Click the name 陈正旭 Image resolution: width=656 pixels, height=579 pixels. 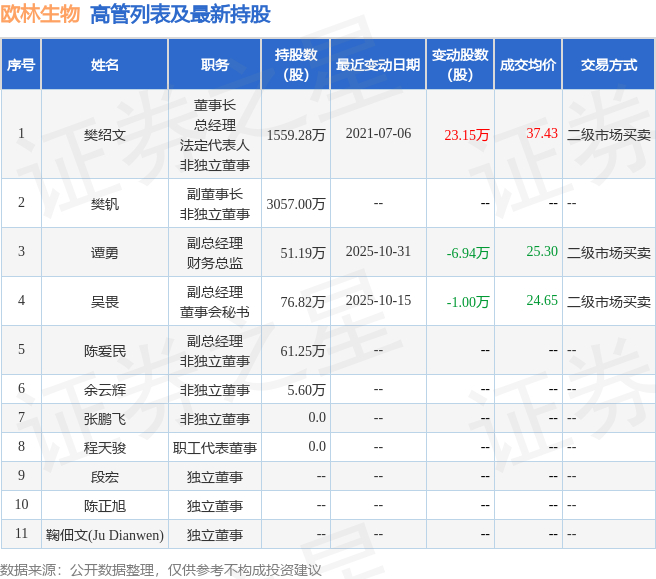[x=105, y=506]
